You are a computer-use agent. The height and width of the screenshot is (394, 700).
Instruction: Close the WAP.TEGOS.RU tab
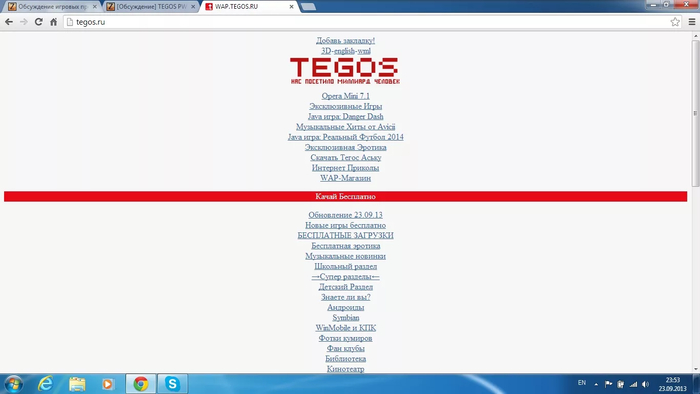[x=292, y=7]
